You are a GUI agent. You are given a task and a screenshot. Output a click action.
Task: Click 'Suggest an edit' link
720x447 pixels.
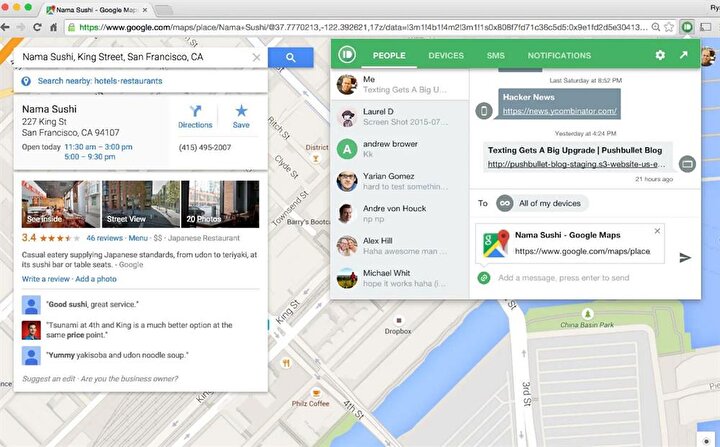49,379
